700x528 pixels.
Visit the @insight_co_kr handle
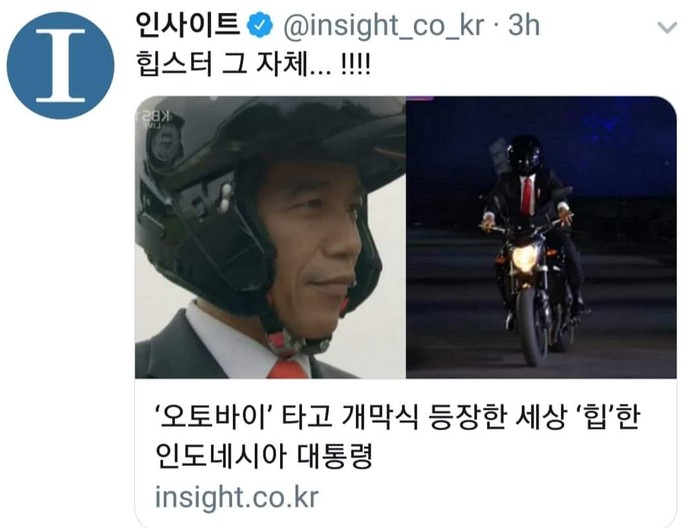tap(383, 26)
